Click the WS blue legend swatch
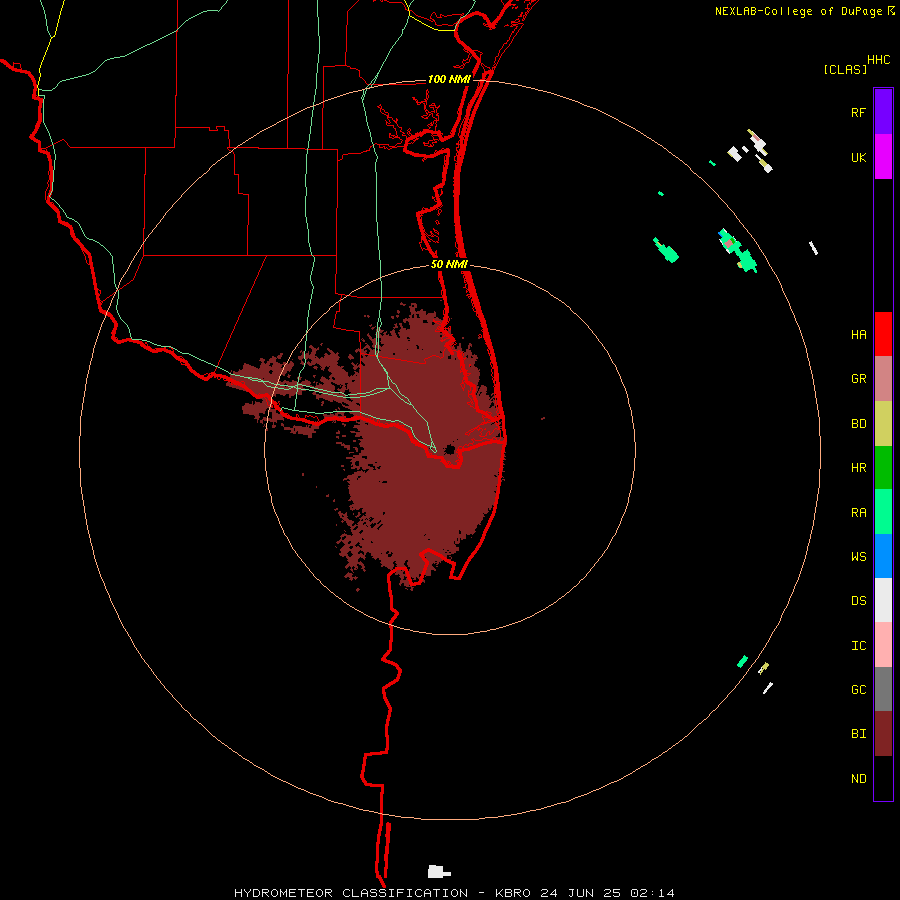Screen dimensions: 900x900 883,556
